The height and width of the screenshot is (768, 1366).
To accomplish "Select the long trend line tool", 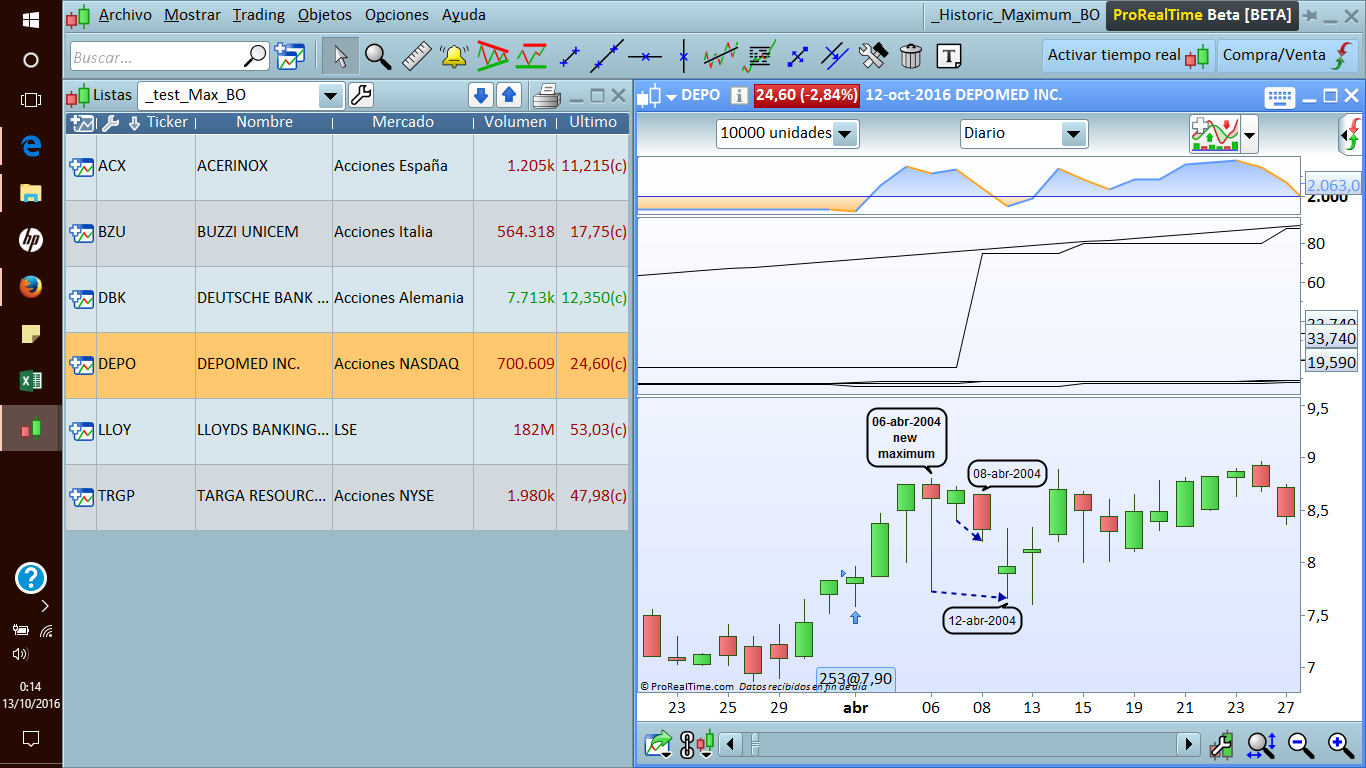I will (607, 56).
